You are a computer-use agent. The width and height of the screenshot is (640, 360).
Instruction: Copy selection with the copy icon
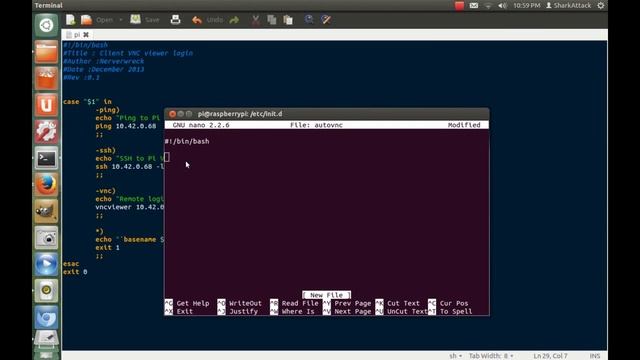pyautogui.click(x=272, y=20)
